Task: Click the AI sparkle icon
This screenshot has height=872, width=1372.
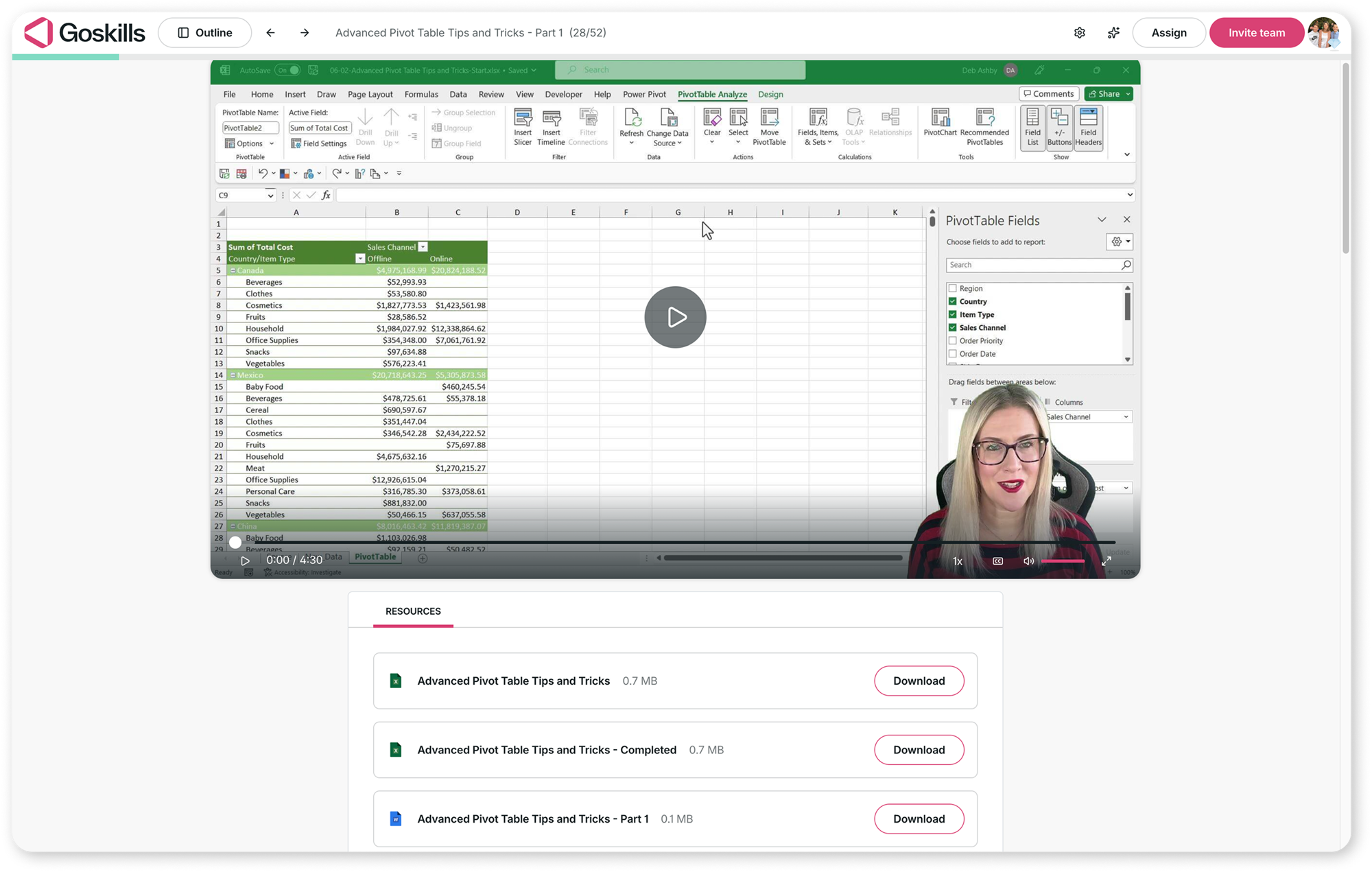Action: point(1113,33)
